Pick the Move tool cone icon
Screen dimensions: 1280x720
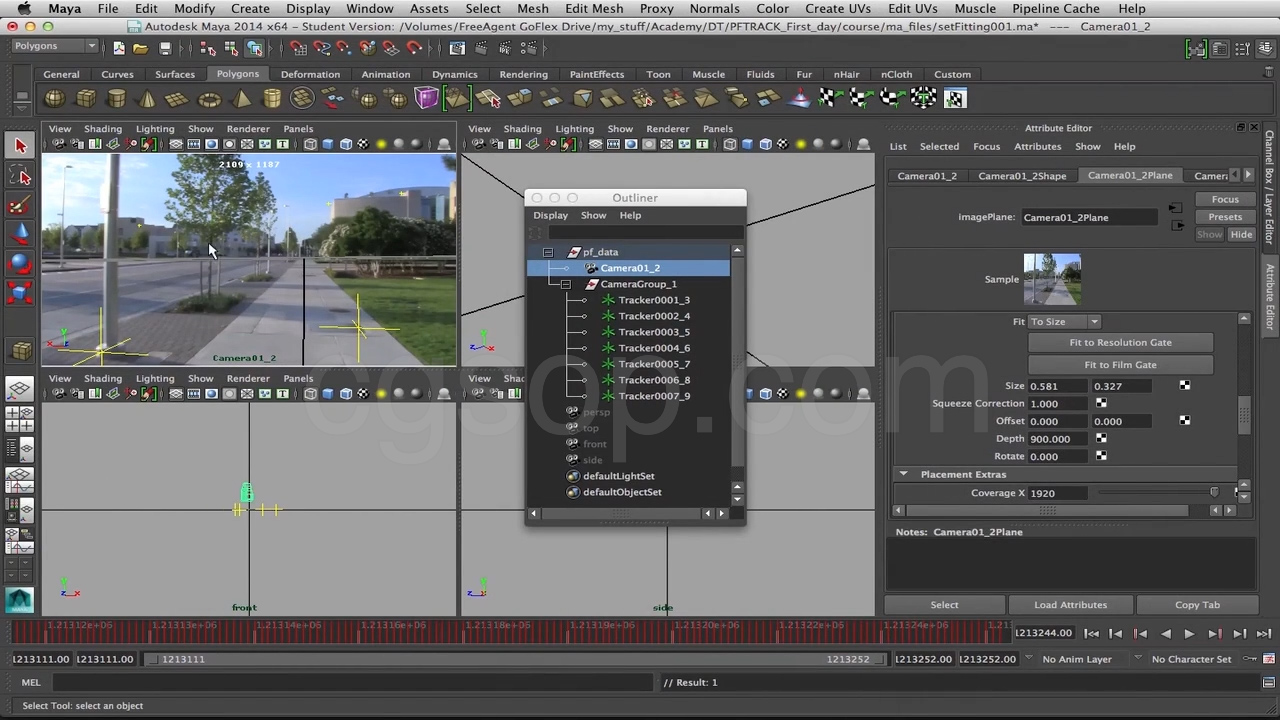coord(20,234)
